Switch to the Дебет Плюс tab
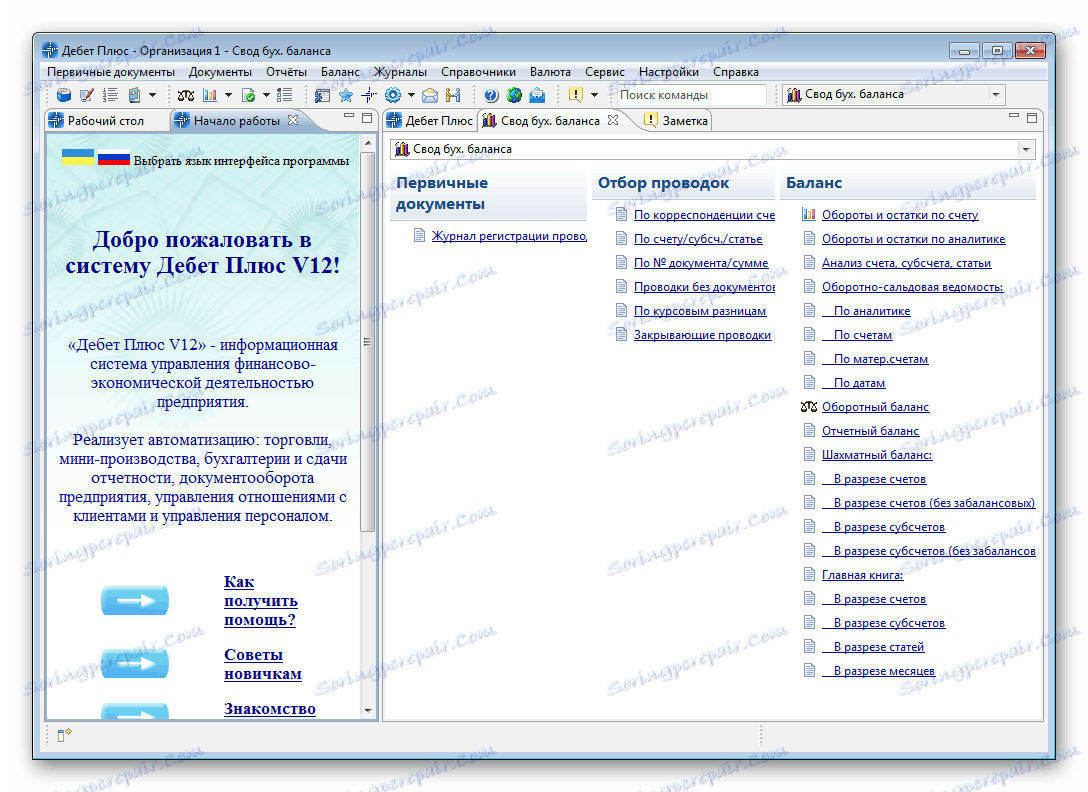 tap(430, 121)
